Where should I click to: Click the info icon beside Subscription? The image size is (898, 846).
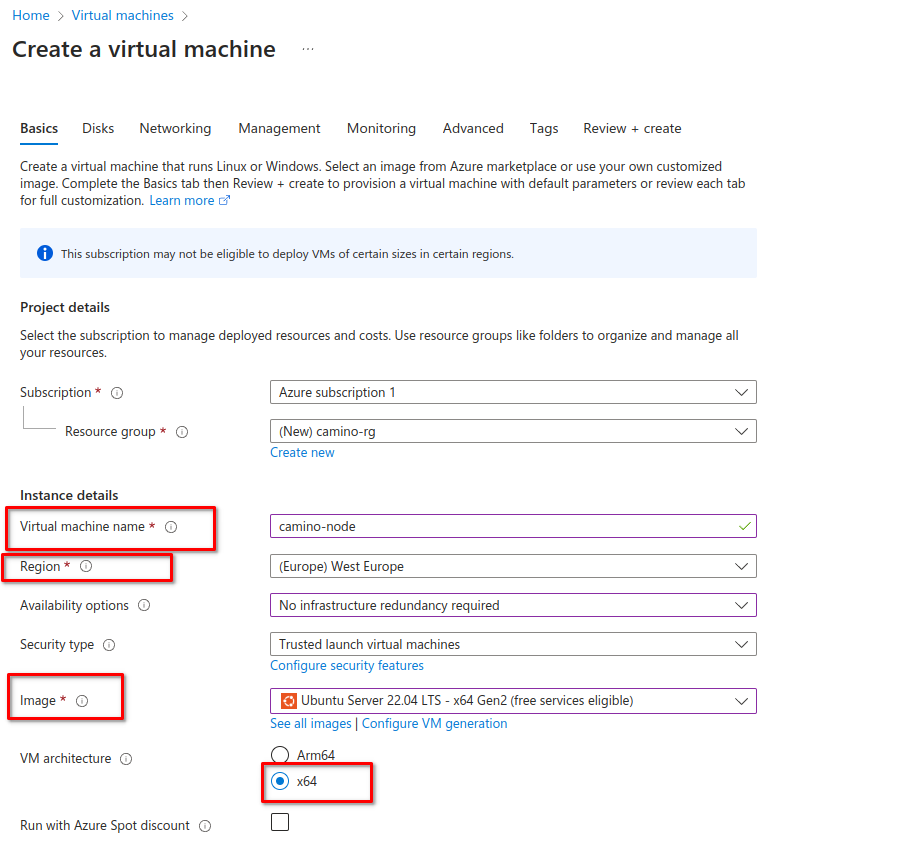pyautogui.click(x=117, y=393)
